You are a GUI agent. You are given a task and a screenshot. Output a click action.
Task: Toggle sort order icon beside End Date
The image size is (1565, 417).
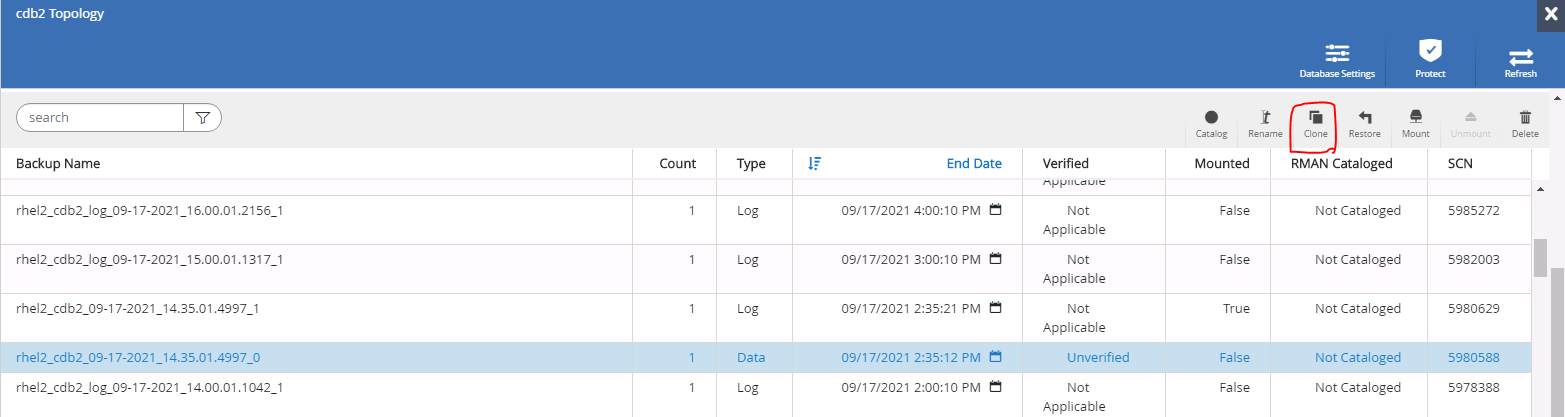point(814,164)
